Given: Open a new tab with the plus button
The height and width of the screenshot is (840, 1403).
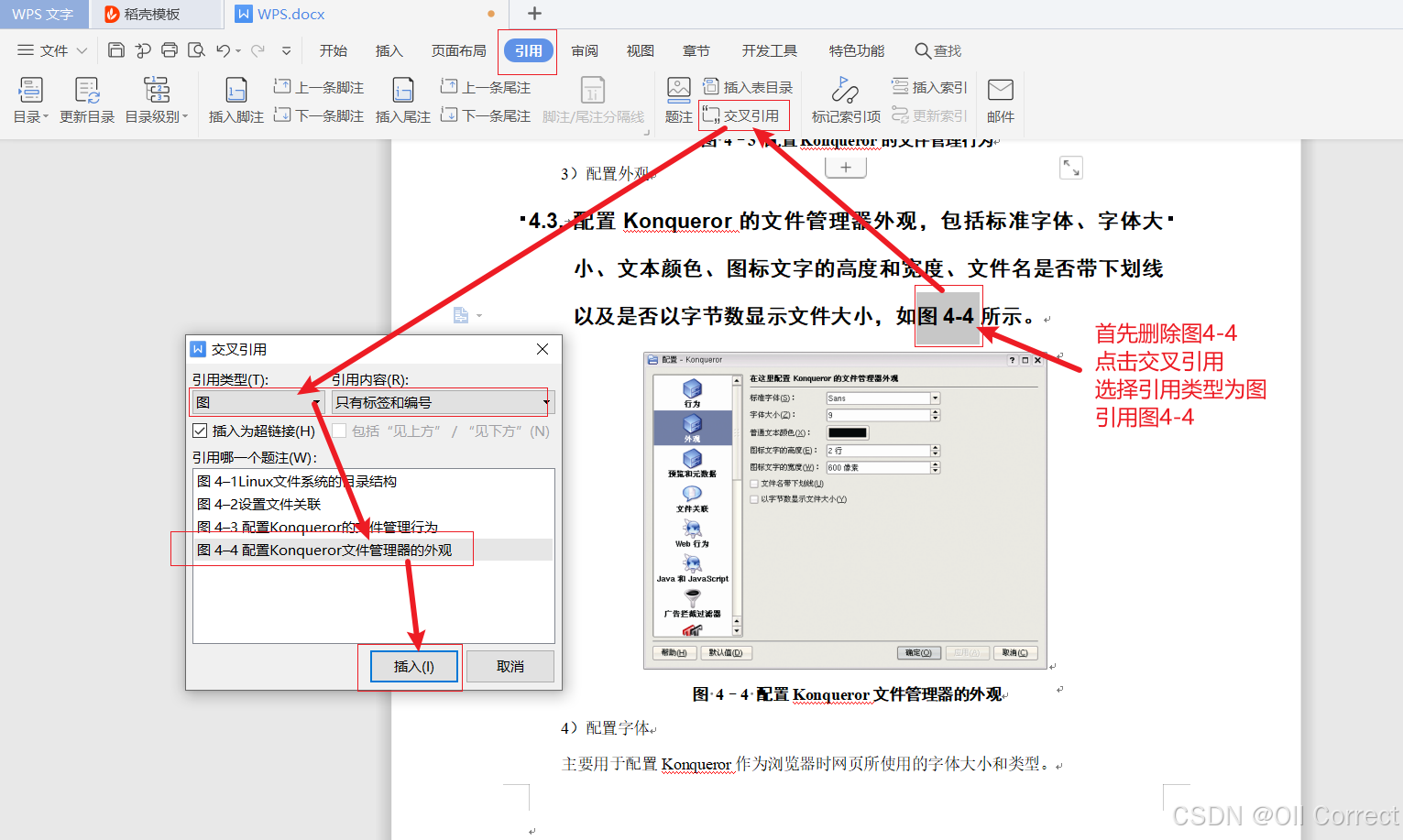Looking at the screenshot, I should pos(535,14).
